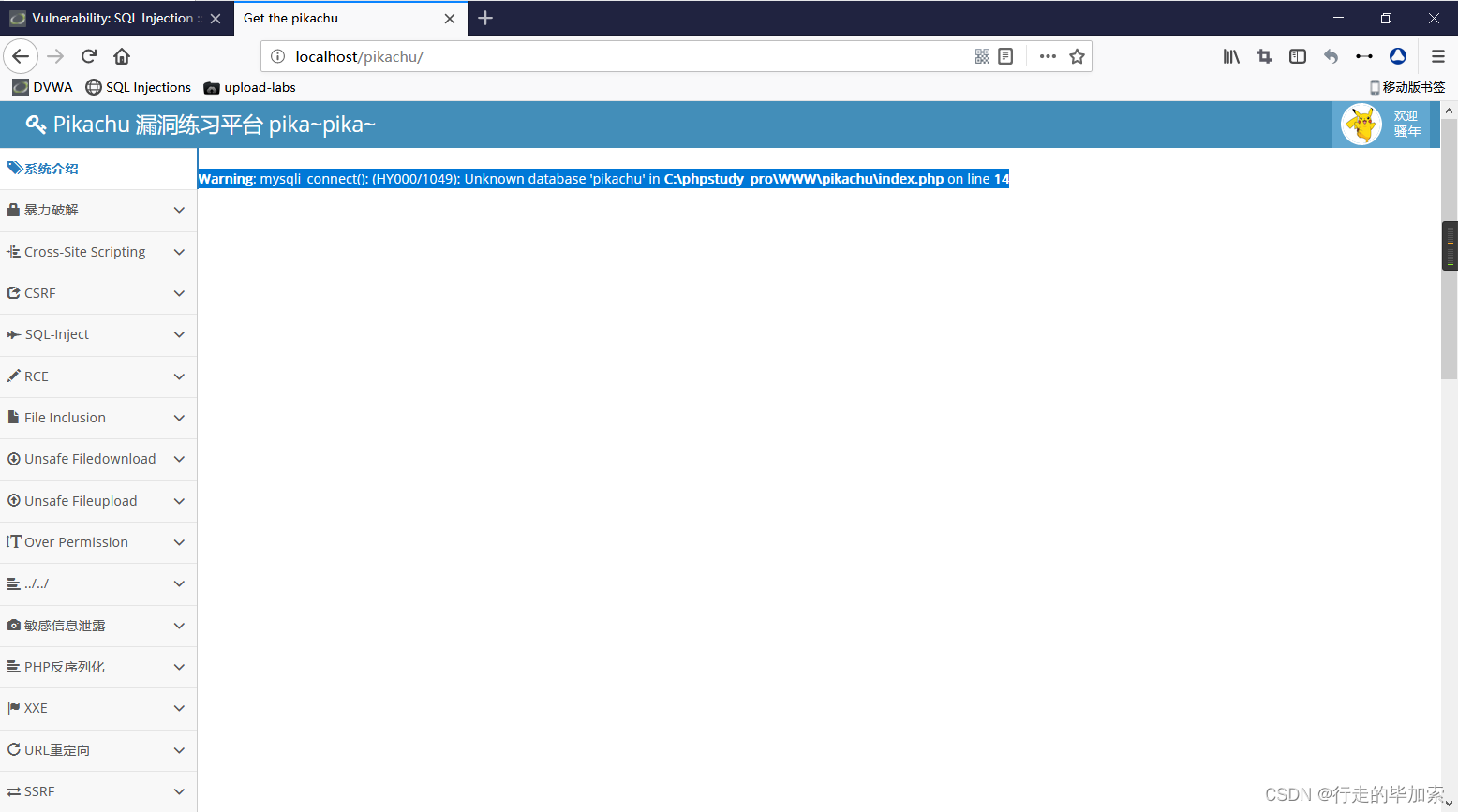Click the lock icon beside 暴力破解

[x=13, y=210]
